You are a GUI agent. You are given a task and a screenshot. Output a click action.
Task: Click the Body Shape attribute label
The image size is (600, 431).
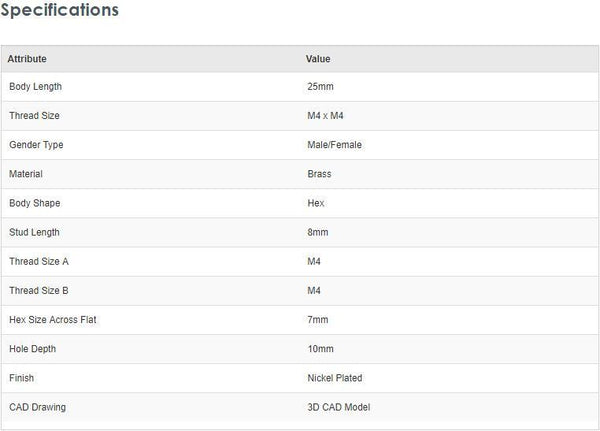(x=35, y=203)
